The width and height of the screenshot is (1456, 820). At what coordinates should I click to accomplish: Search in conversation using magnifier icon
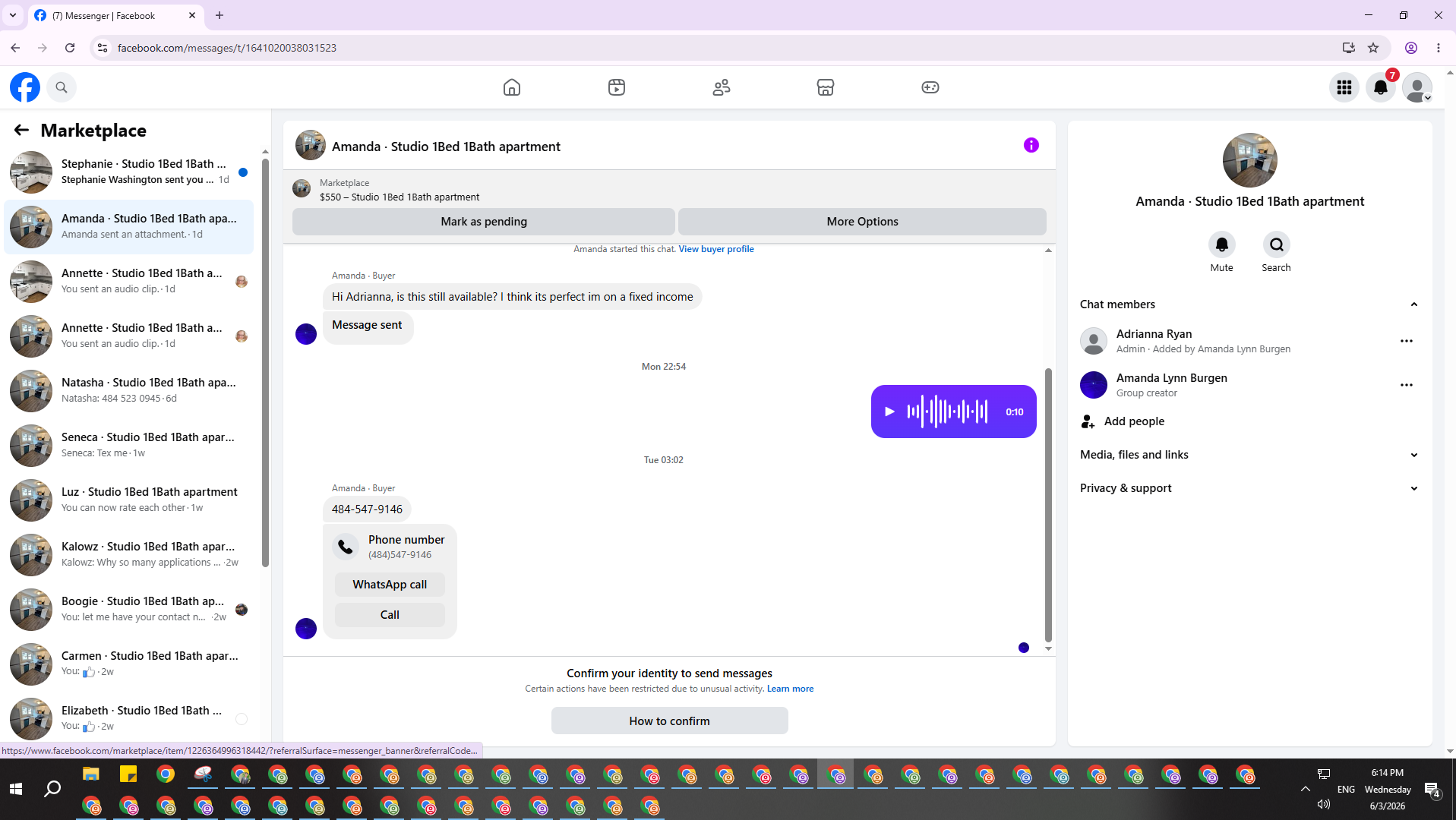(x=1276, y=244)
